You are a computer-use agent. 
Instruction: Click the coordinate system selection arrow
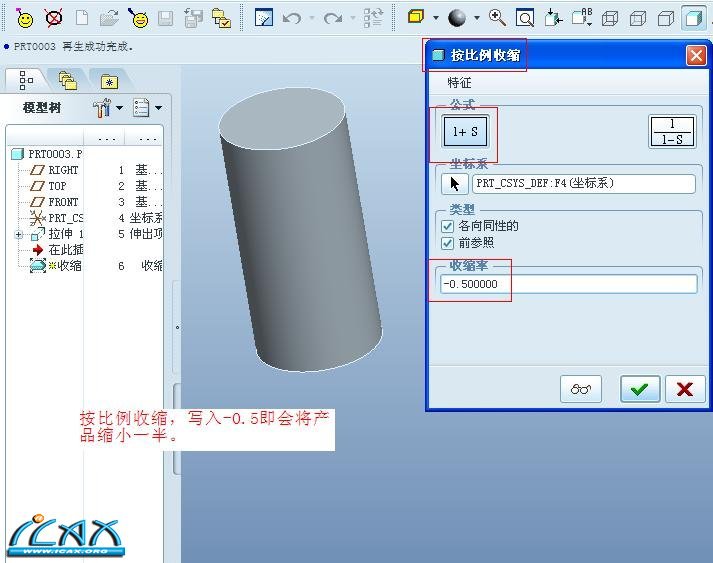455,183
